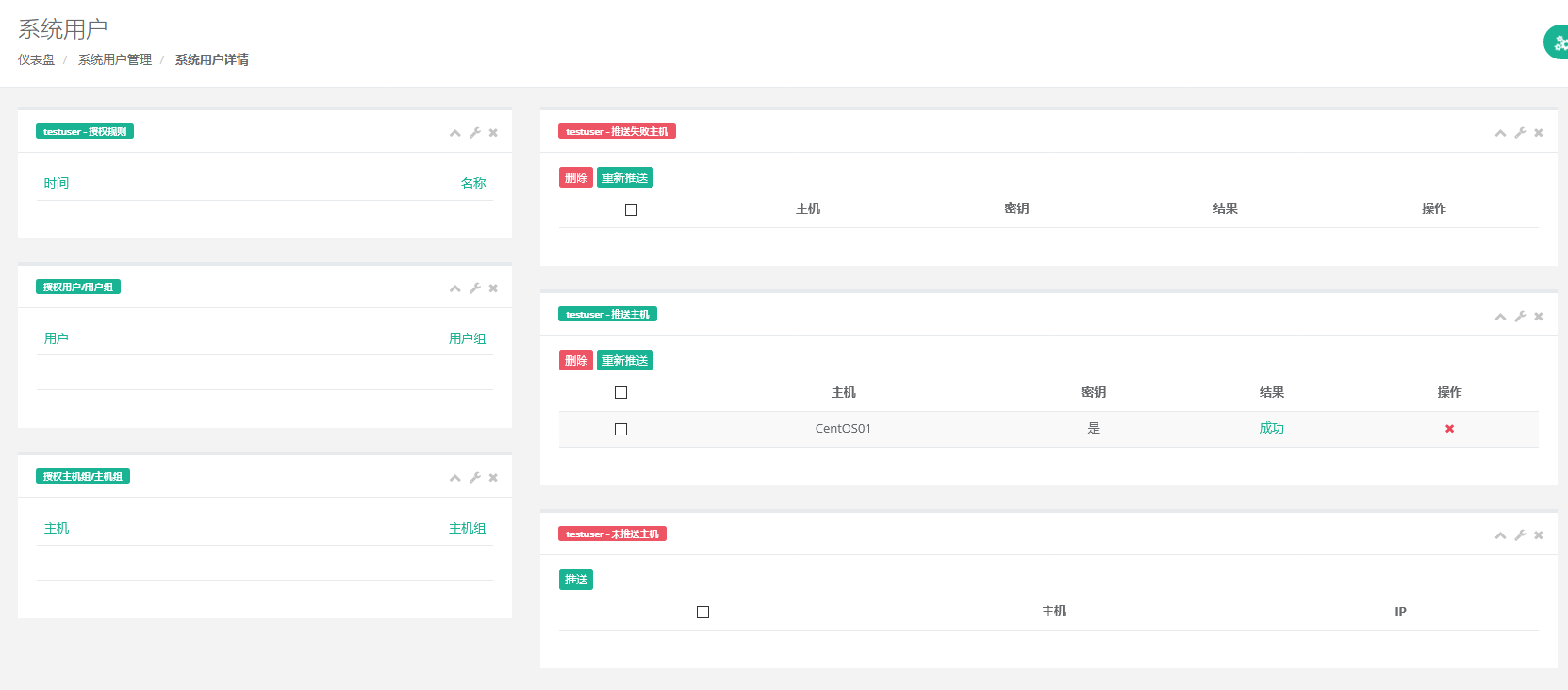Collapse the testuser 推送主机 panel
This screenshot has height=690, width=1568.
pos(1500,317)
